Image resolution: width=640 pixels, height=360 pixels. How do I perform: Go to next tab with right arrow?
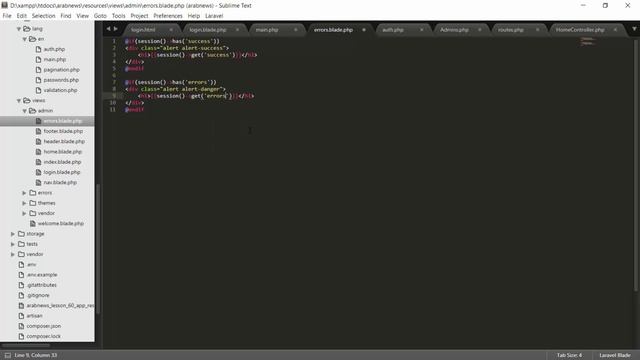pos(116,29)
